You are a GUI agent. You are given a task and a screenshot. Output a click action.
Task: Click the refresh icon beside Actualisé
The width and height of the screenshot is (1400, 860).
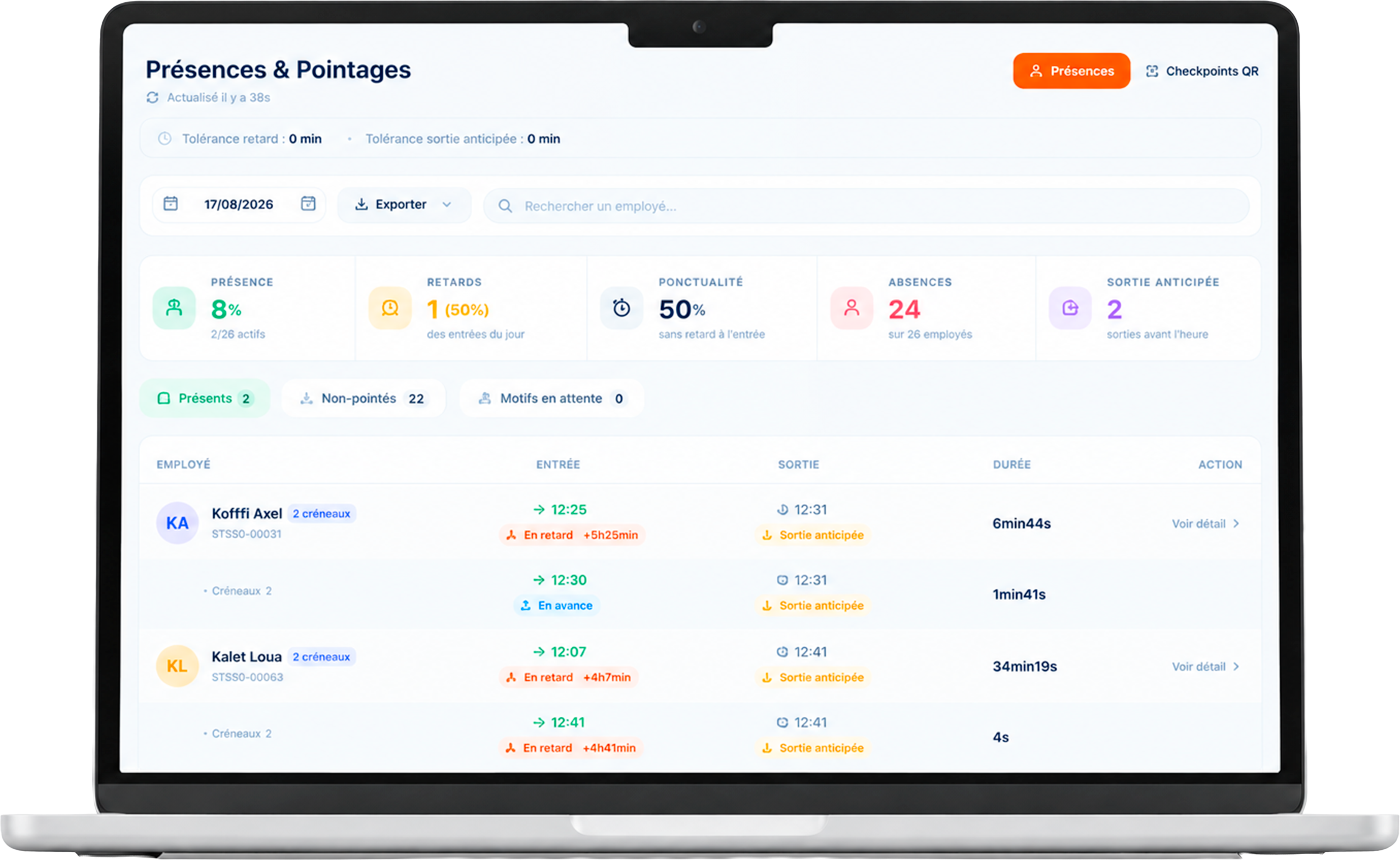(x=153, y=98)
